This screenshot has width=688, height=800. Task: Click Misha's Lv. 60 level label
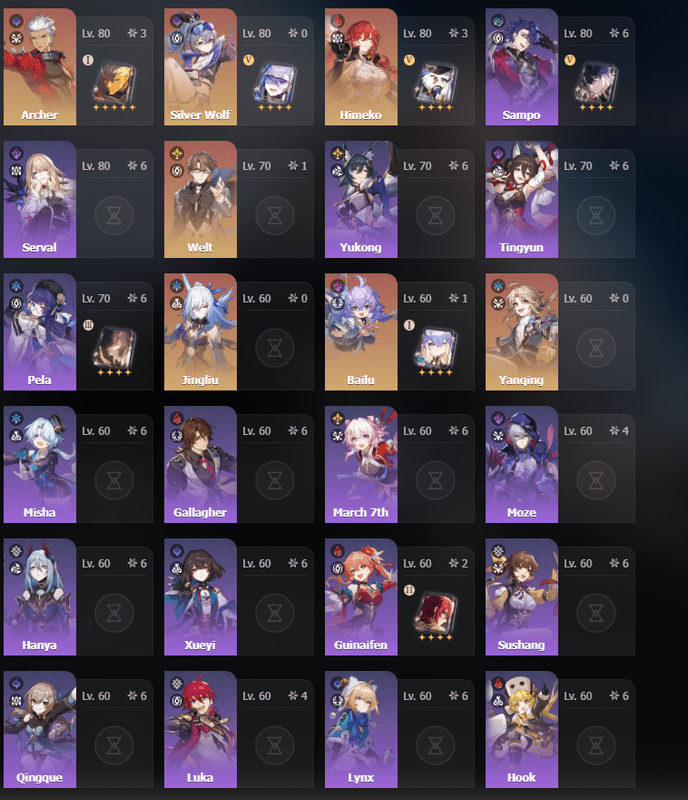tap(96, 431)
